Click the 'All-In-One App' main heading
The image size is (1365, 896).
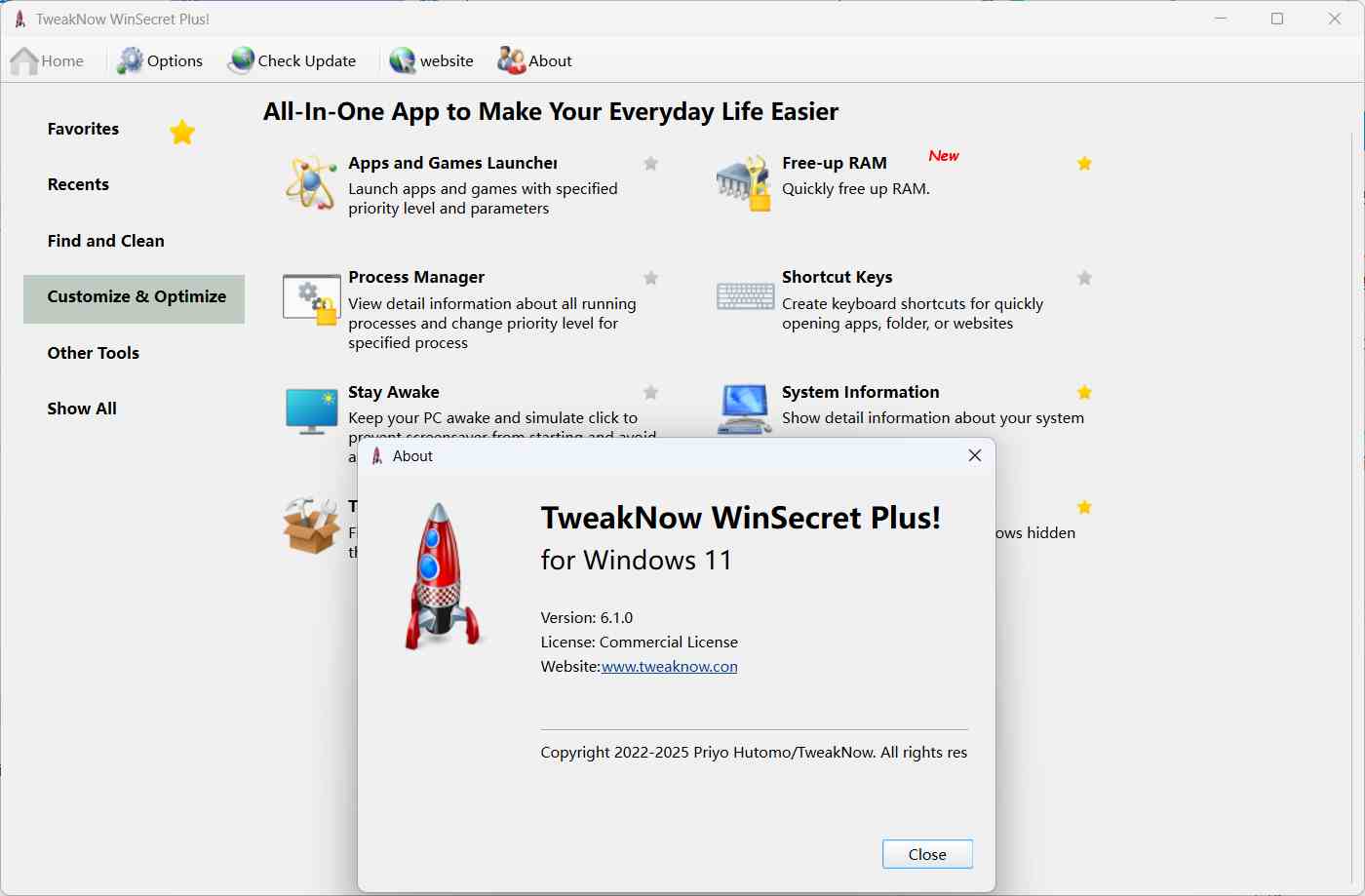pyautogui.click(x=551, y=112)
